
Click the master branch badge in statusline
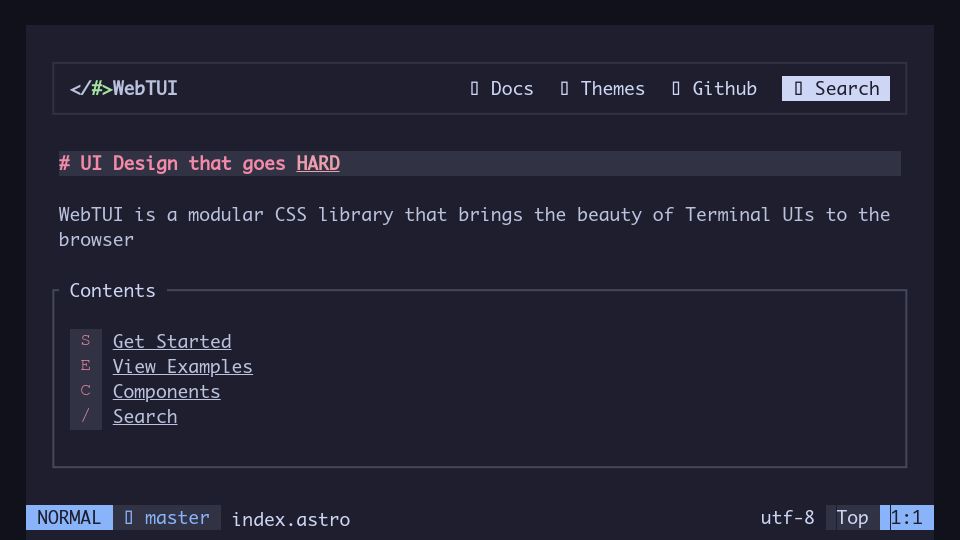[167, 518]
